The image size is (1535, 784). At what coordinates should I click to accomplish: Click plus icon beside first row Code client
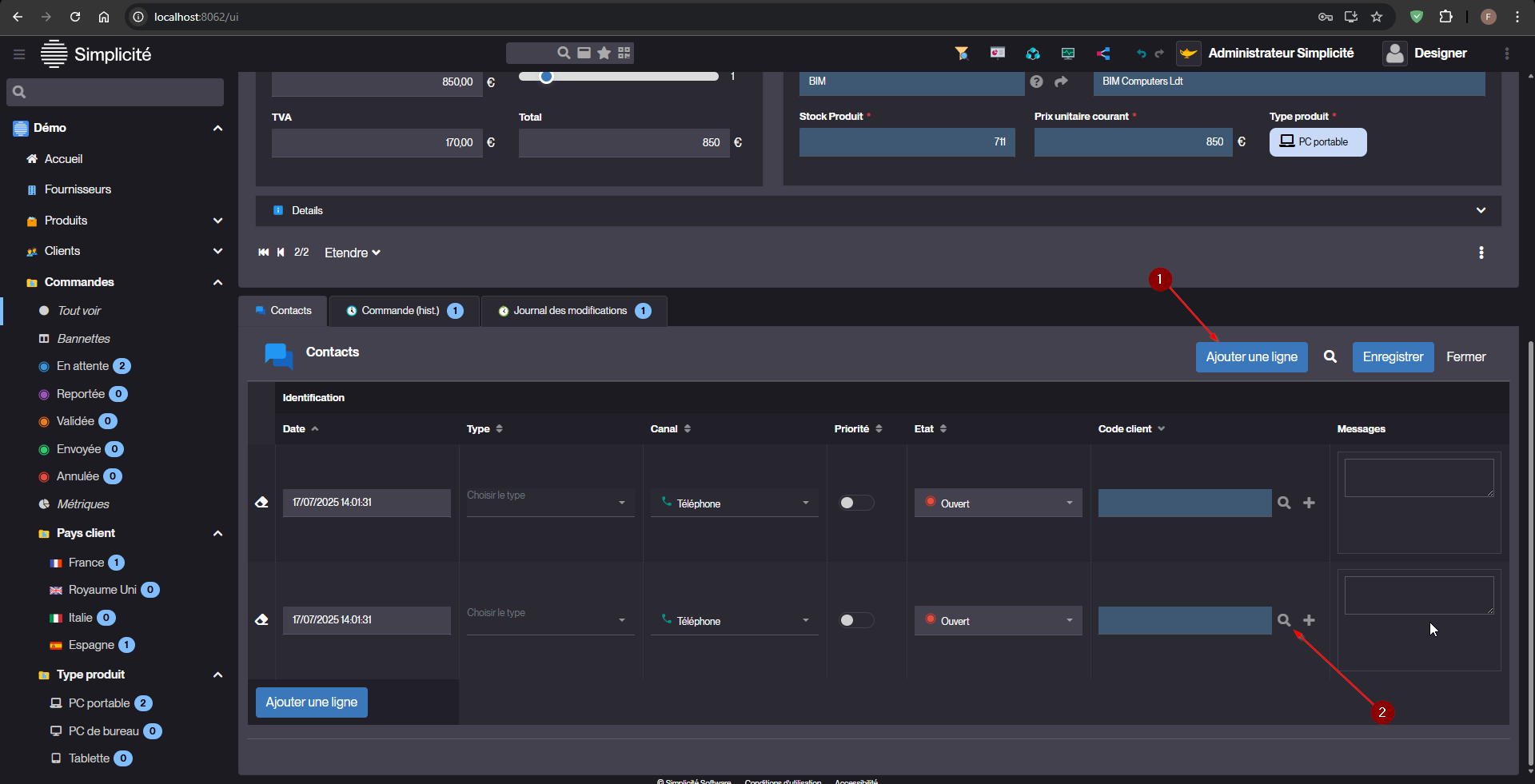coord(1309,503)
